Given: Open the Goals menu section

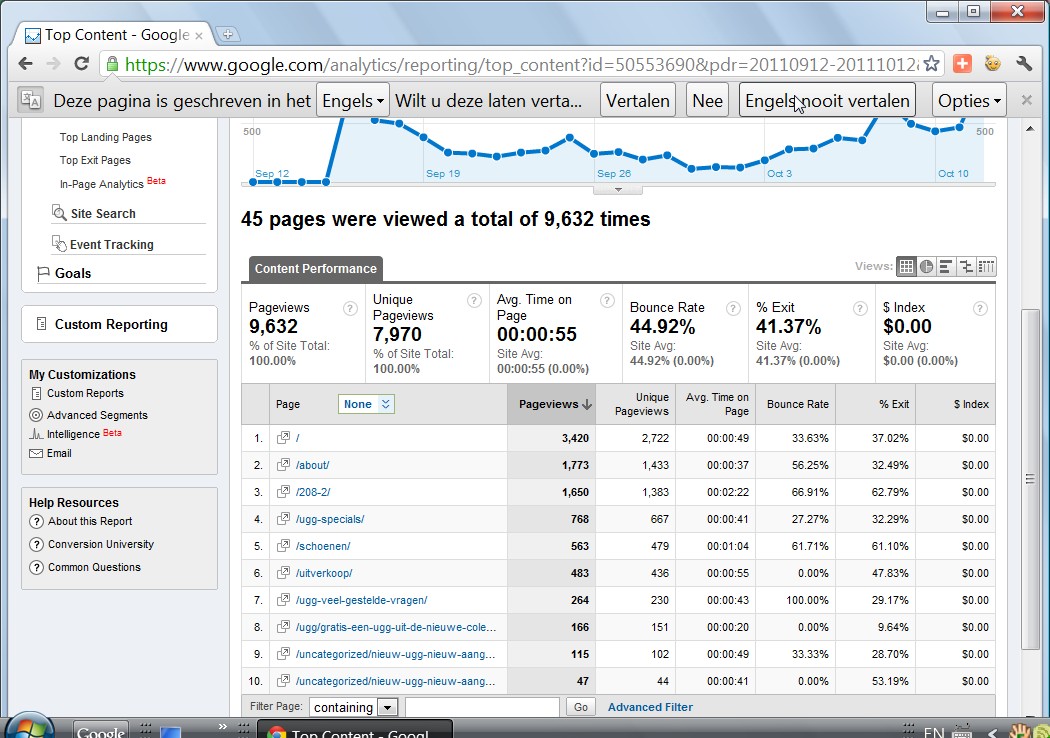Looking at the screenshot, I should tap(73, 273).
